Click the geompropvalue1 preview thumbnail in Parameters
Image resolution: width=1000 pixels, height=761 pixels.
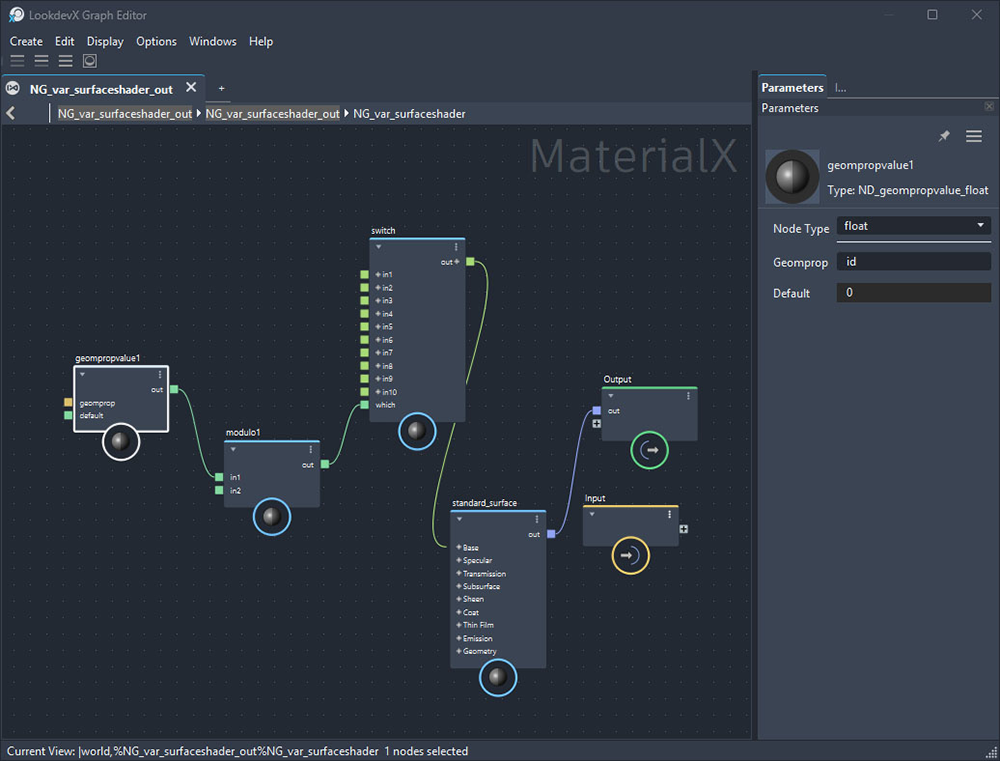[792, 177]
